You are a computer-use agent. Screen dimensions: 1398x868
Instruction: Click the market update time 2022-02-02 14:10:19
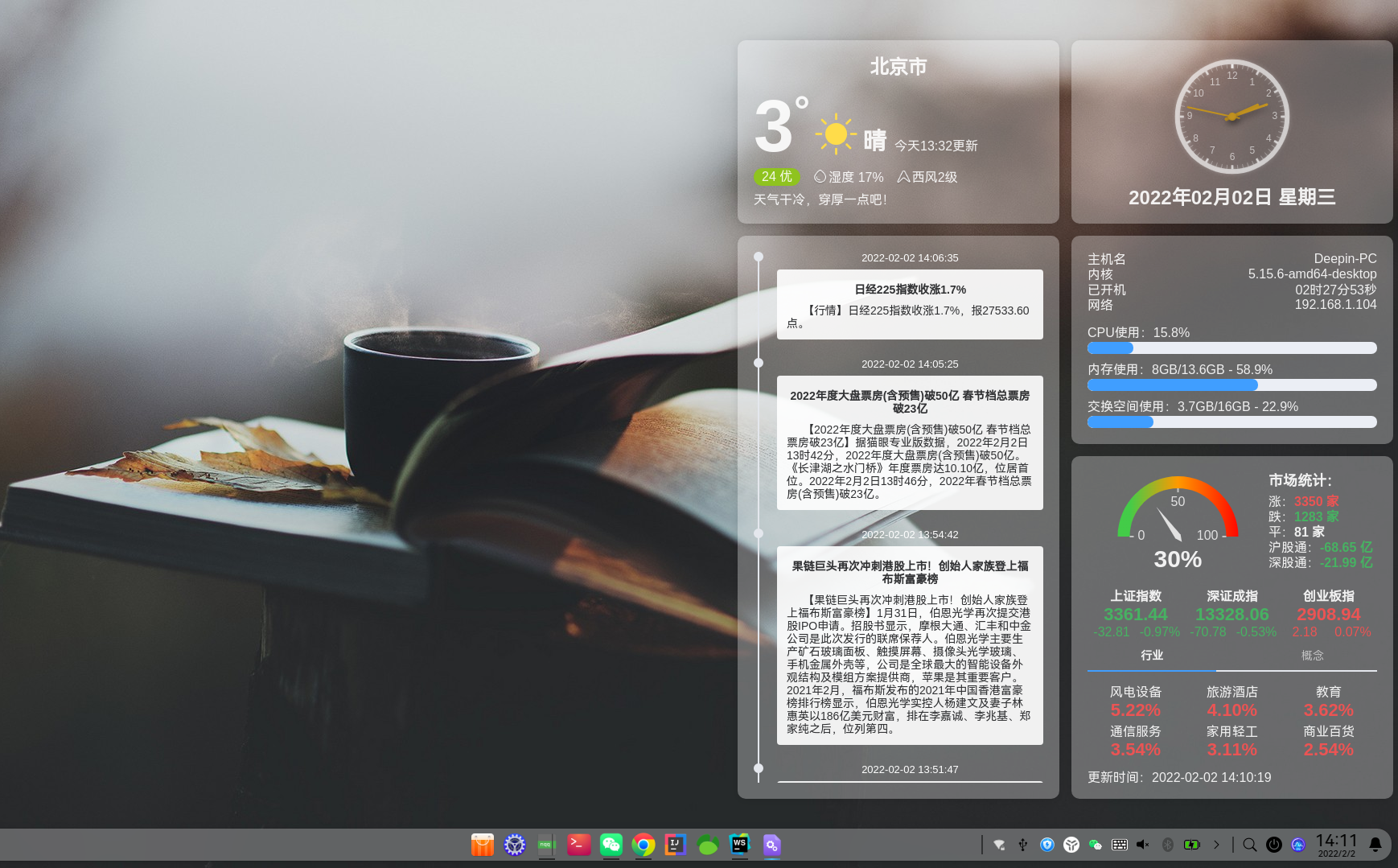point(1211,778)
